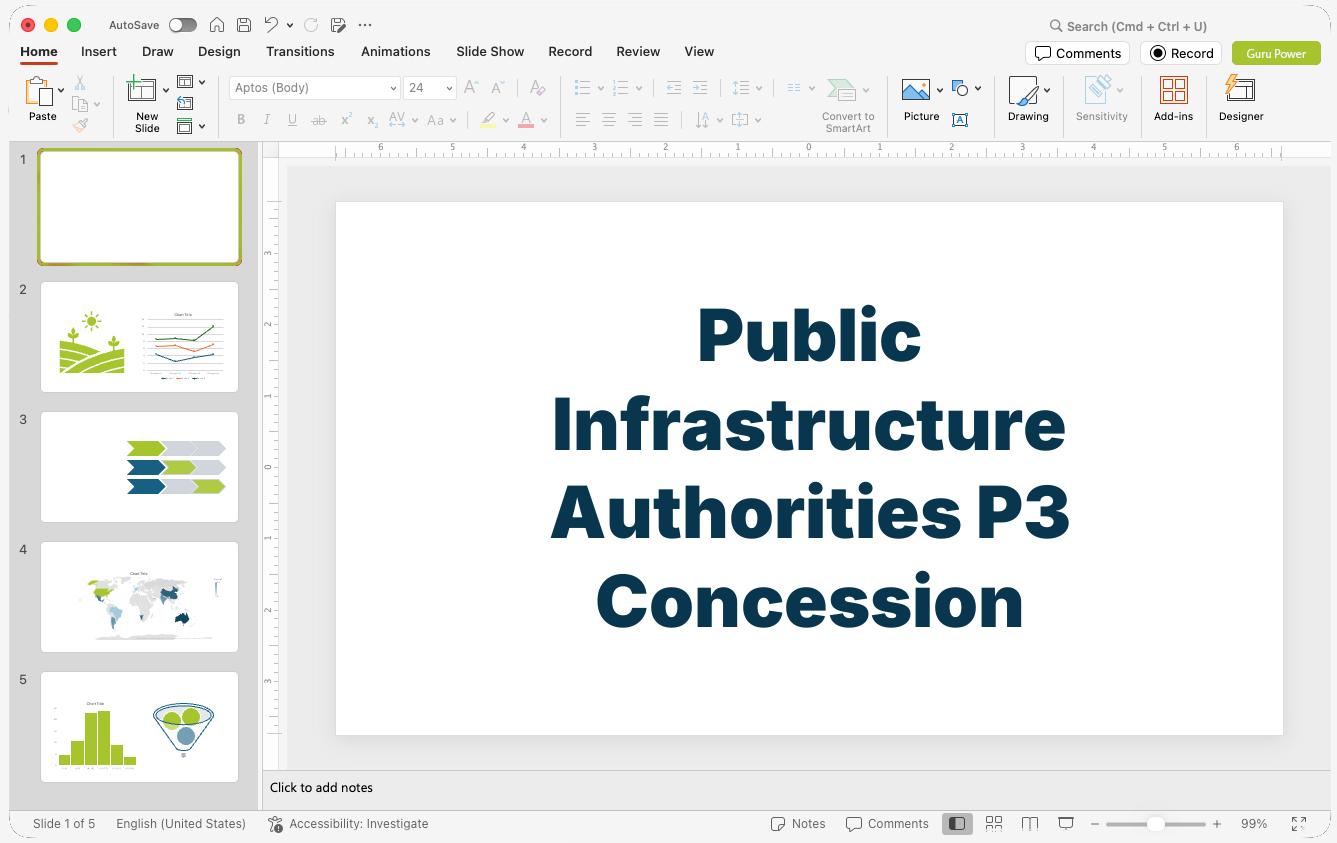Click the Format Painter brush icon
Image resolution: width=1337 pixels, height=843 pixels.
pos(80,125)
